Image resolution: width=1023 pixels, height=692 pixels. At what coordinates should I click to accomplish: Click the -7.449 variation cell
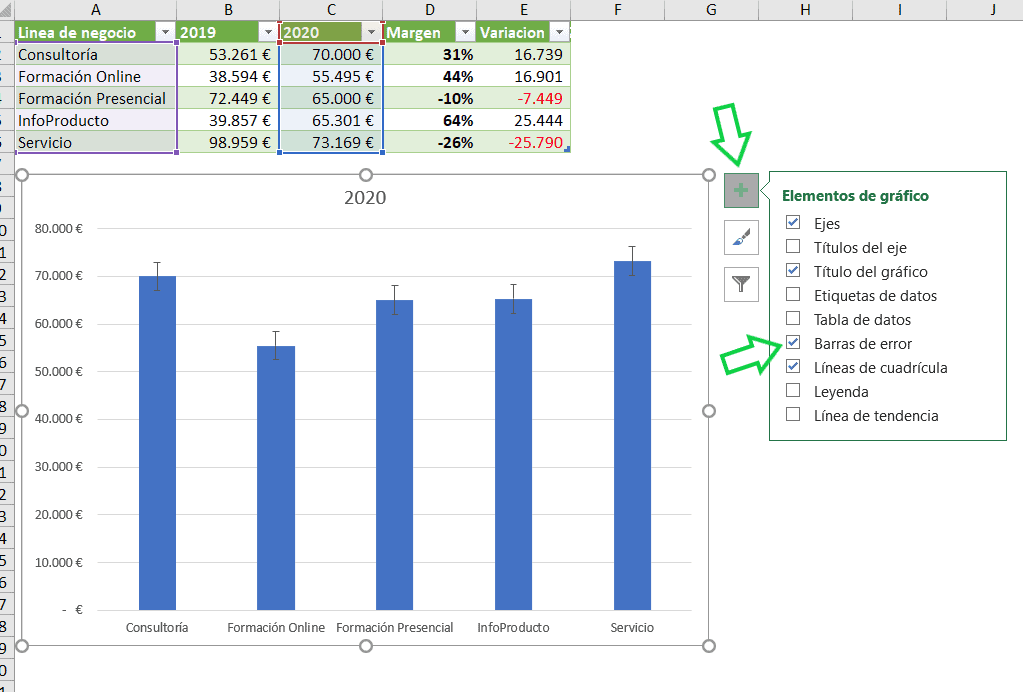click(x=524, y=98)
